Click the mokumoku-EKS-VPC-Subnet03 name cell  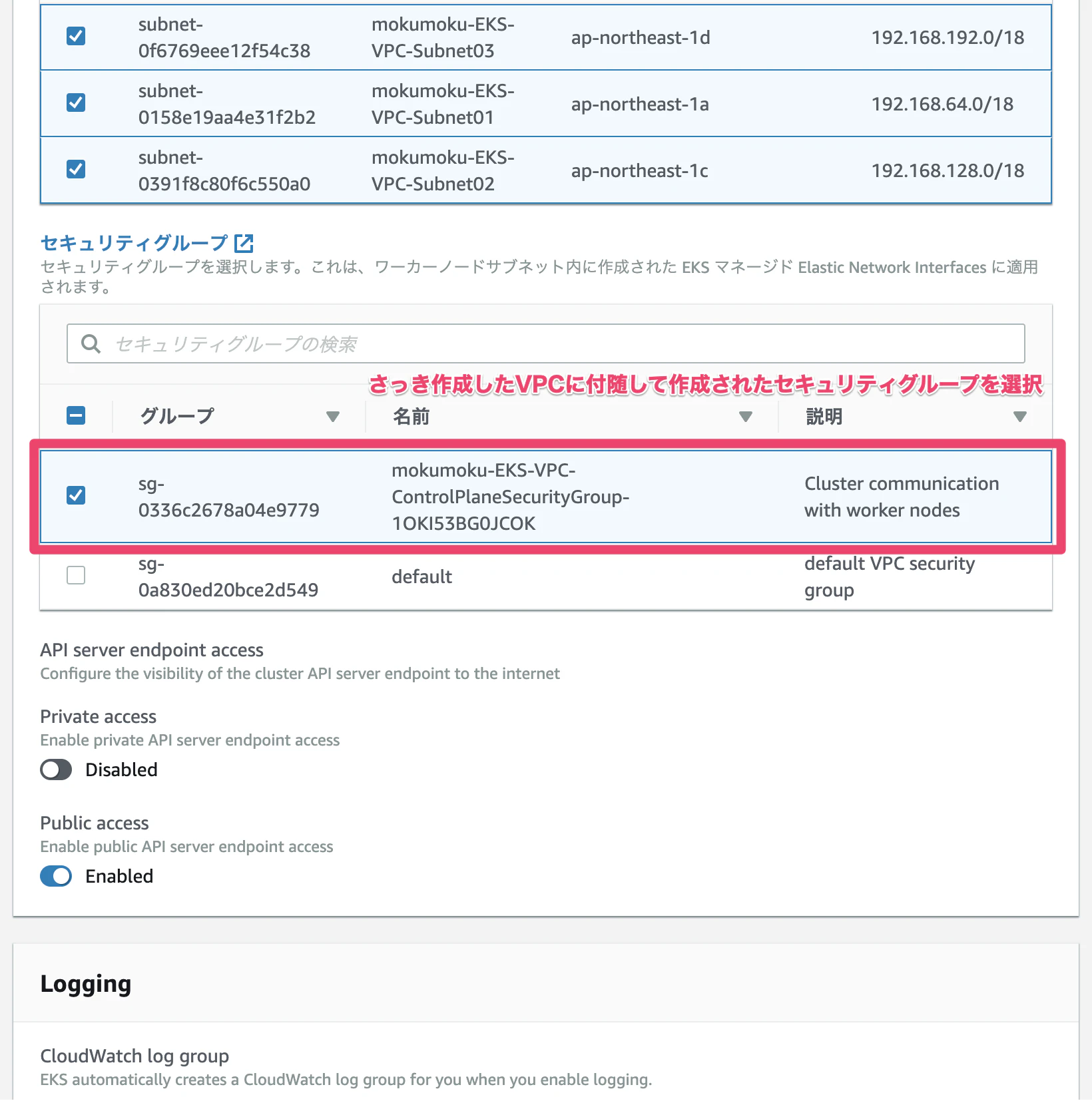[x=443, y=37]
